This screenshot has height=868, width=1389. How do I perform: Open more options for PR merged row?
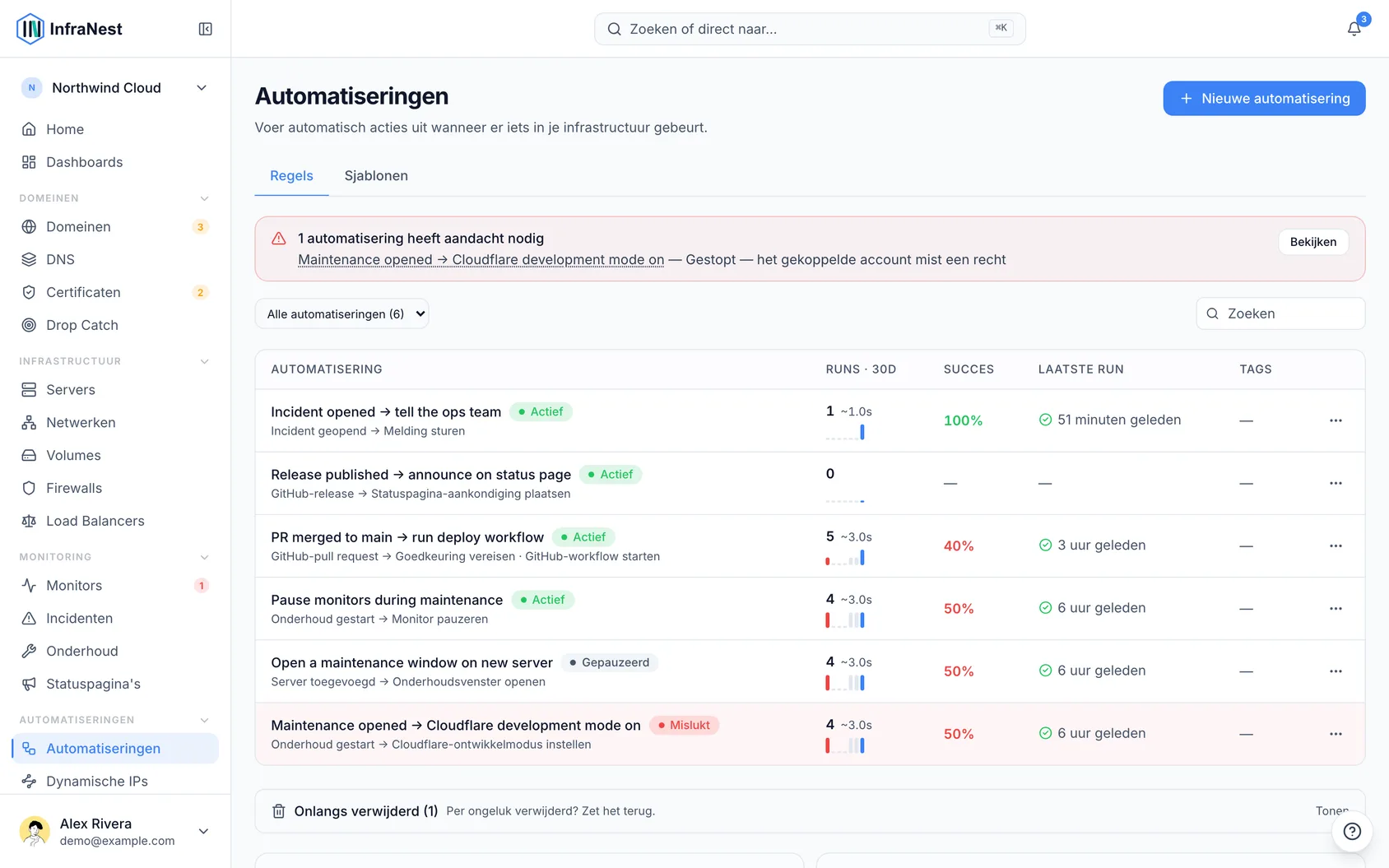click(1336, 545)
